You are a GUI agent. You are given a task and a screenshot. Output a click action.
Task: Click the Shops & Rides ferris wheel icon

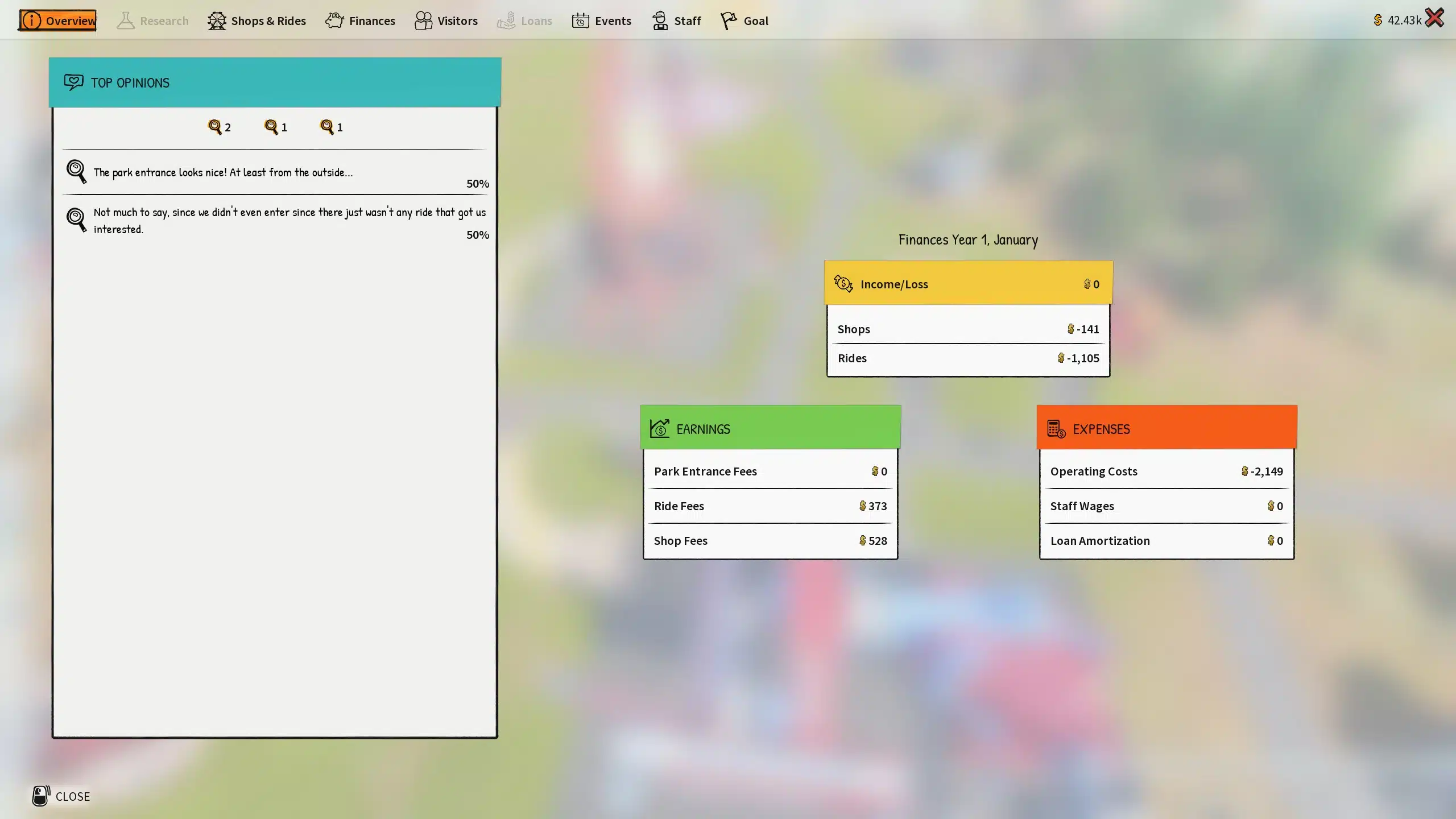coord(217,21)
